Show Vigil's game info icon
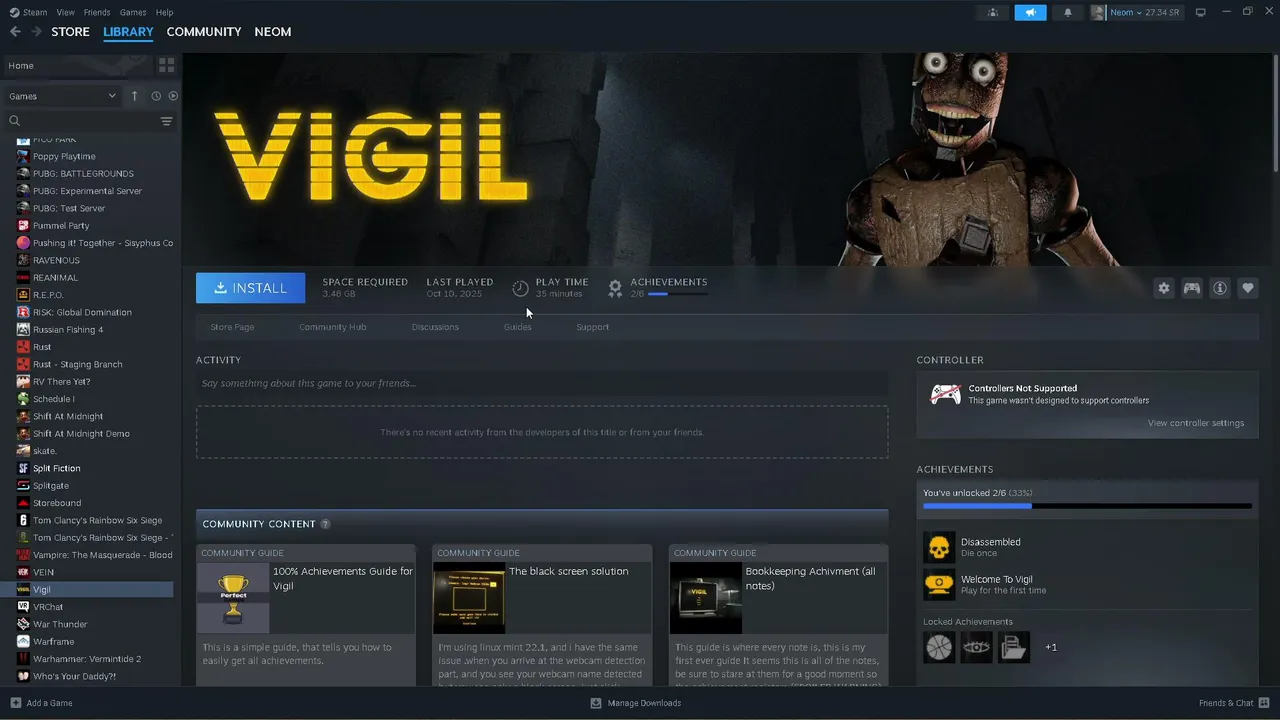Viewport: 1280px width, 720px height. point(1220,288)
